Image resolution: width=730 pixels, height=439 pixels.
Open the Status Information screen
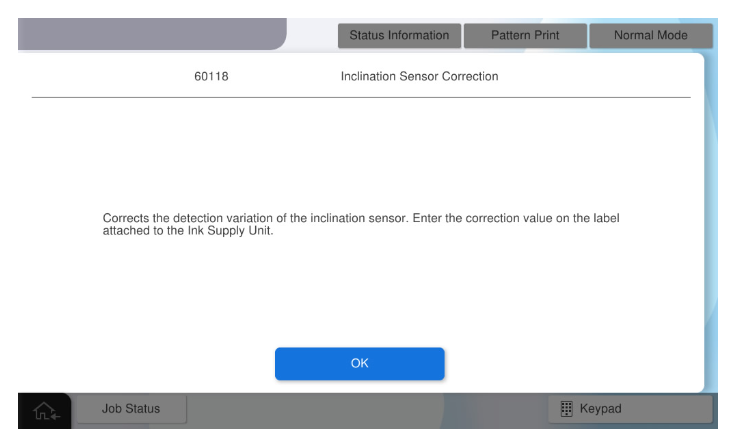point(399,35)
